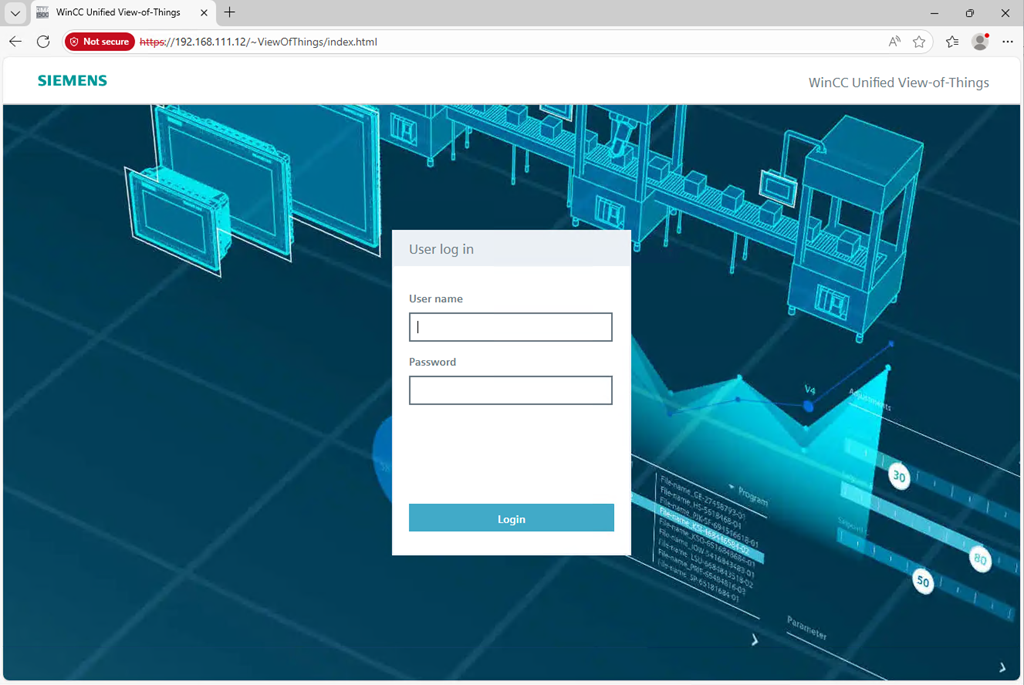Screen dimensions: 1024x685
Task: Click the chevron arrow at bottom-right corner
Action: click(x=1002, y=667)
